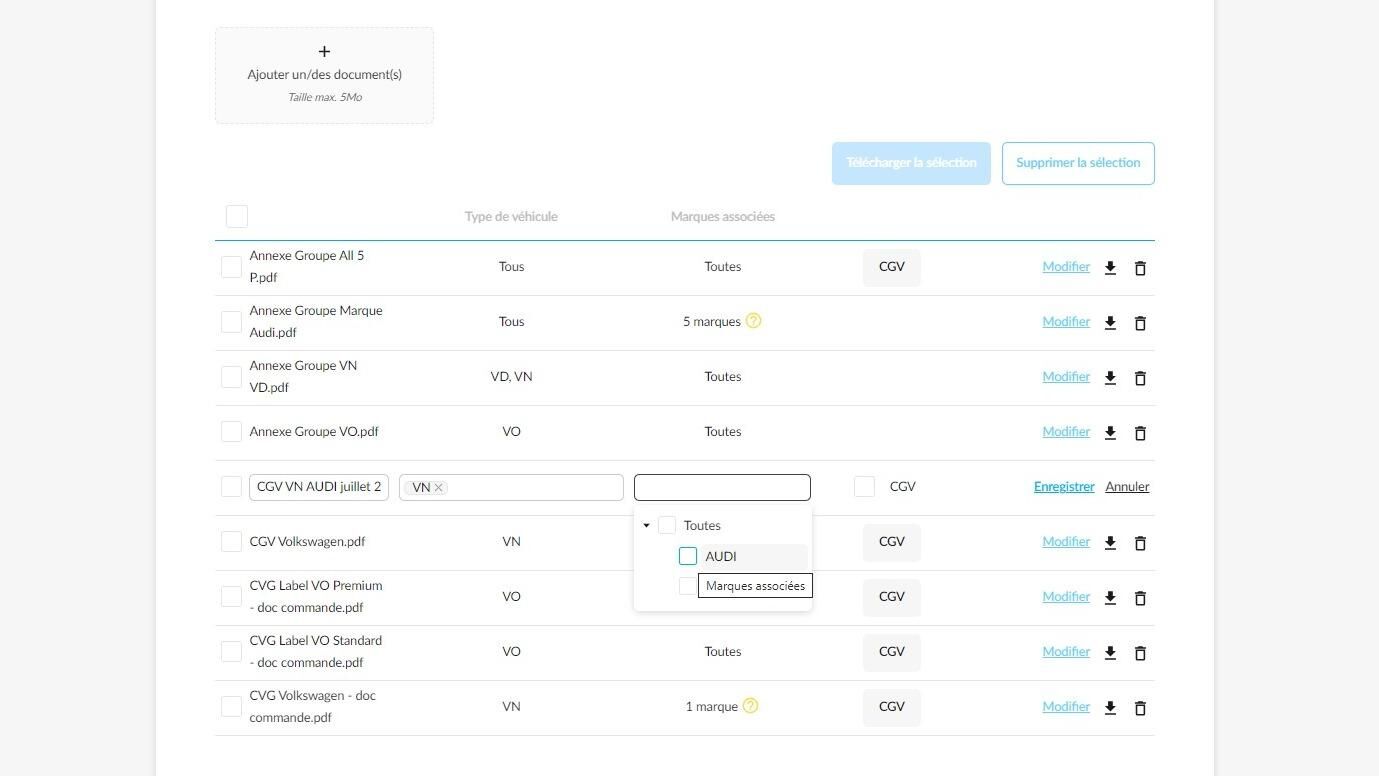Collapse the Toutes tree arrow
The height and width of the screenshot is (776, 1379).
click(x=646, y=525)
